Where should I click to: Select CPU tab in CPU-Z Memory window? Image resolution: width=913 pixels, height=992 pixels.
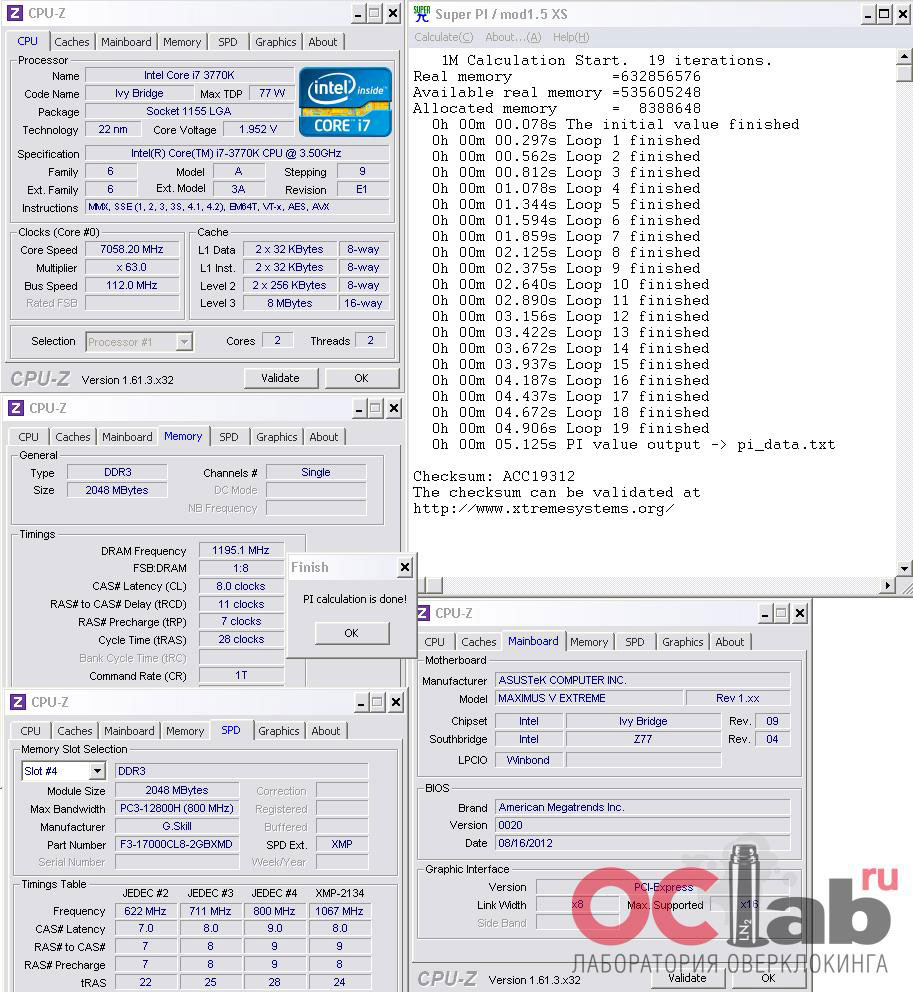click(28, 437)
